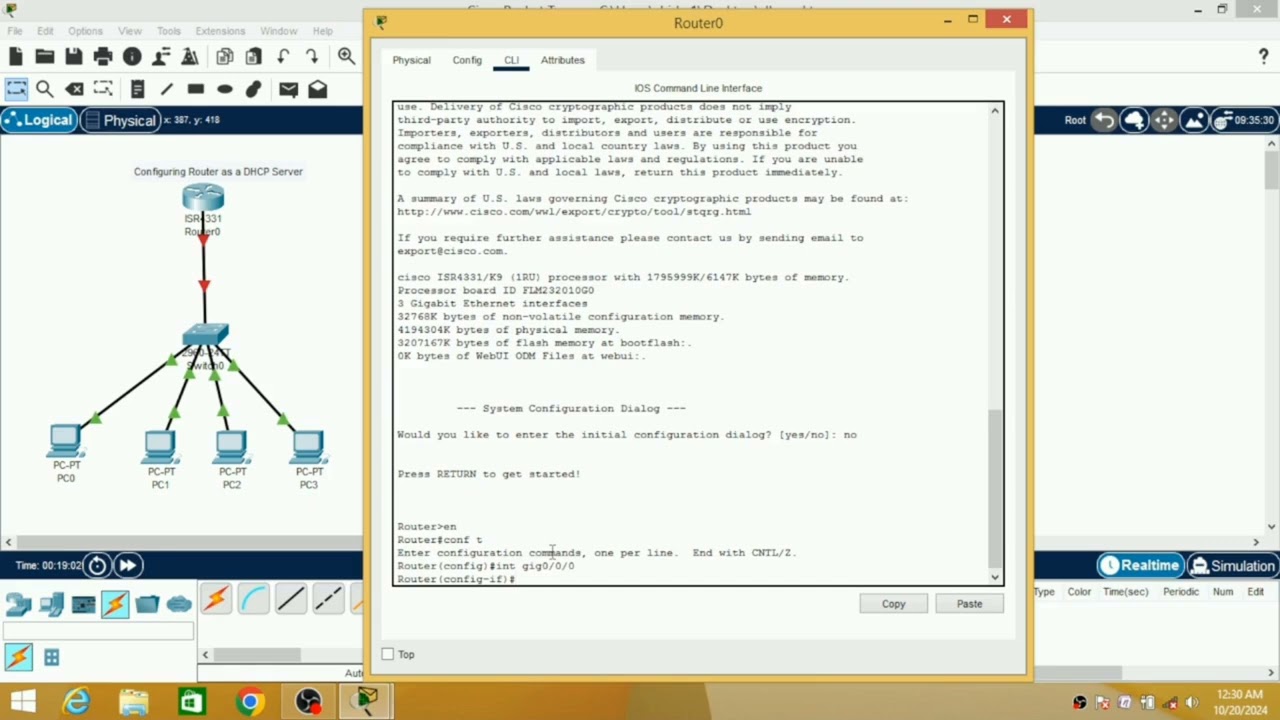Image resolution: width=1280 pixels, height=720 pixels.
Task: Print using the printer icon
Action: coord(102,57)
